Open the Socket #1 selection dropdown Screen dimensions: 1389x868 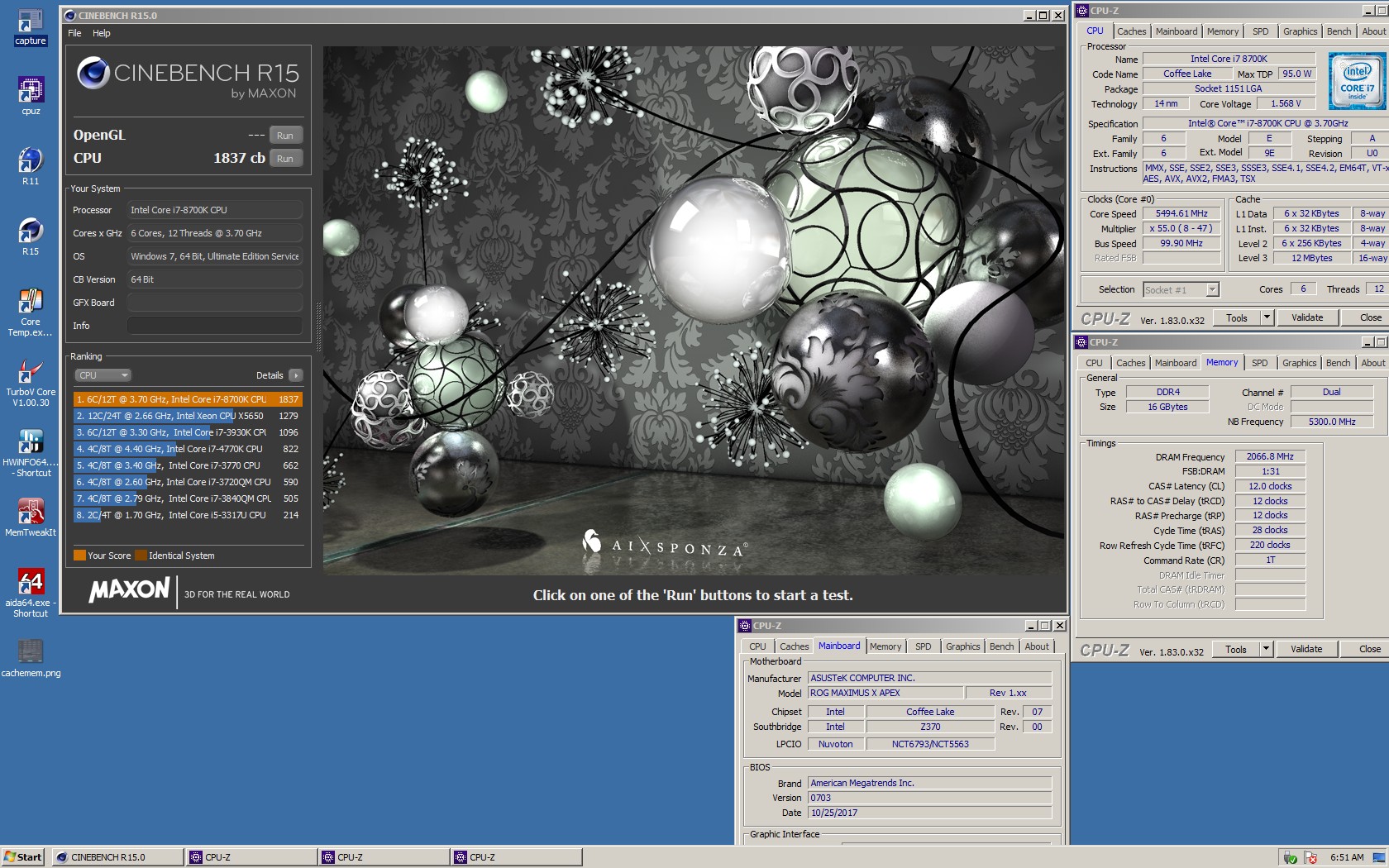(x=1212, y=289)
